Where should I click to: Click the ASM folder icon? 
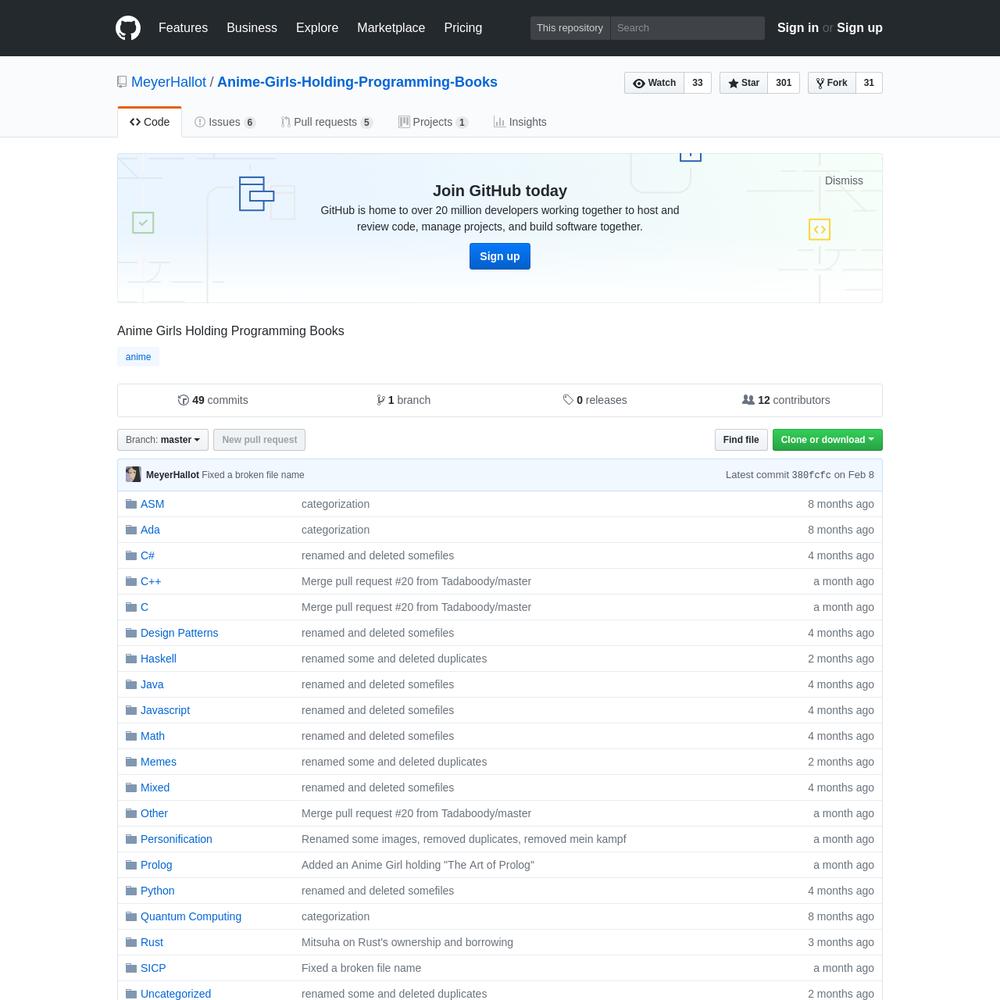[x=131, y=504]
